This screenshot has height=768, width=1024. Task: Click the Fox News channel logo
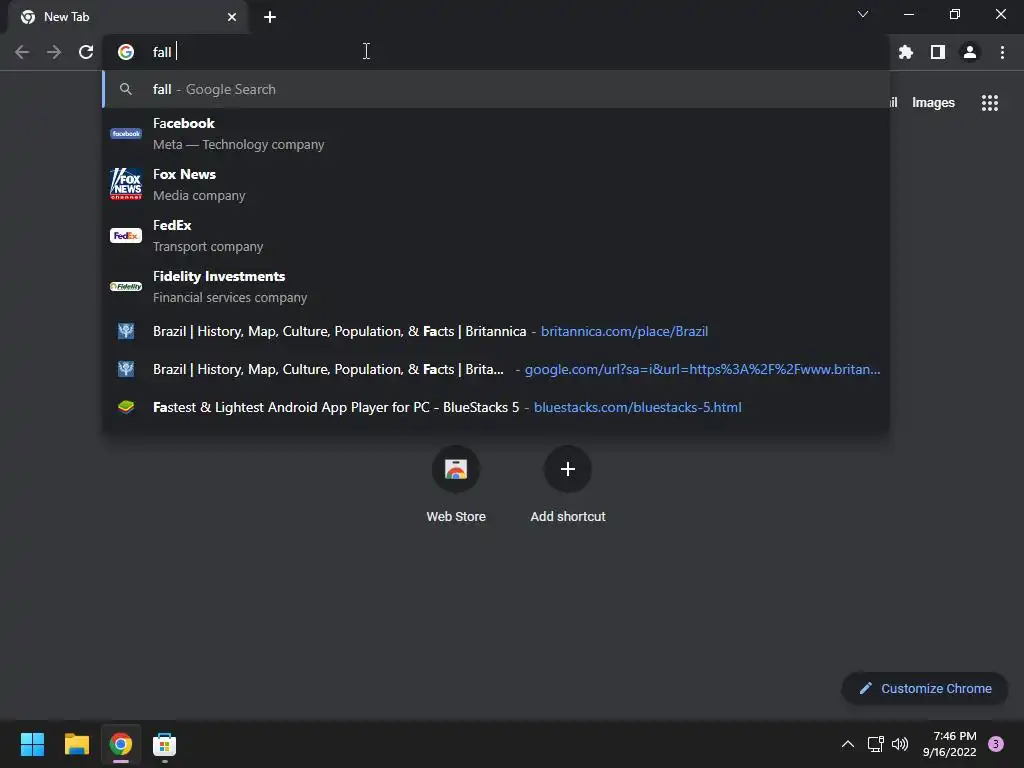[126, 184]
